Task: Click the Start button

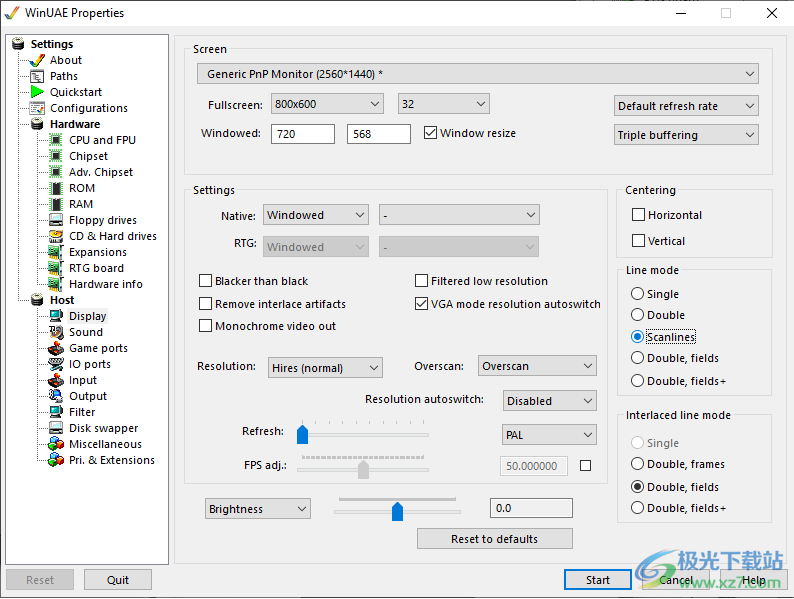Action: click(x=598, y=580)
